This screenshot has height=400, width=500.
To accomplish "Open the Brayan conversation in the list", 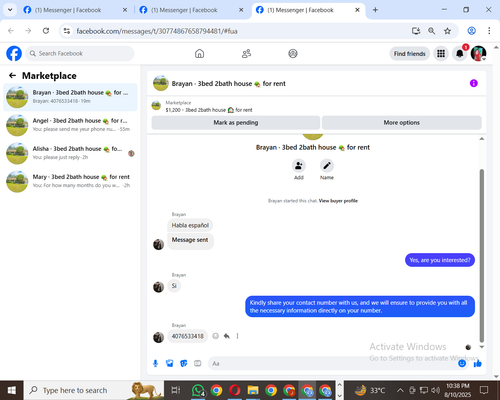I will click(x=70, y=97).
